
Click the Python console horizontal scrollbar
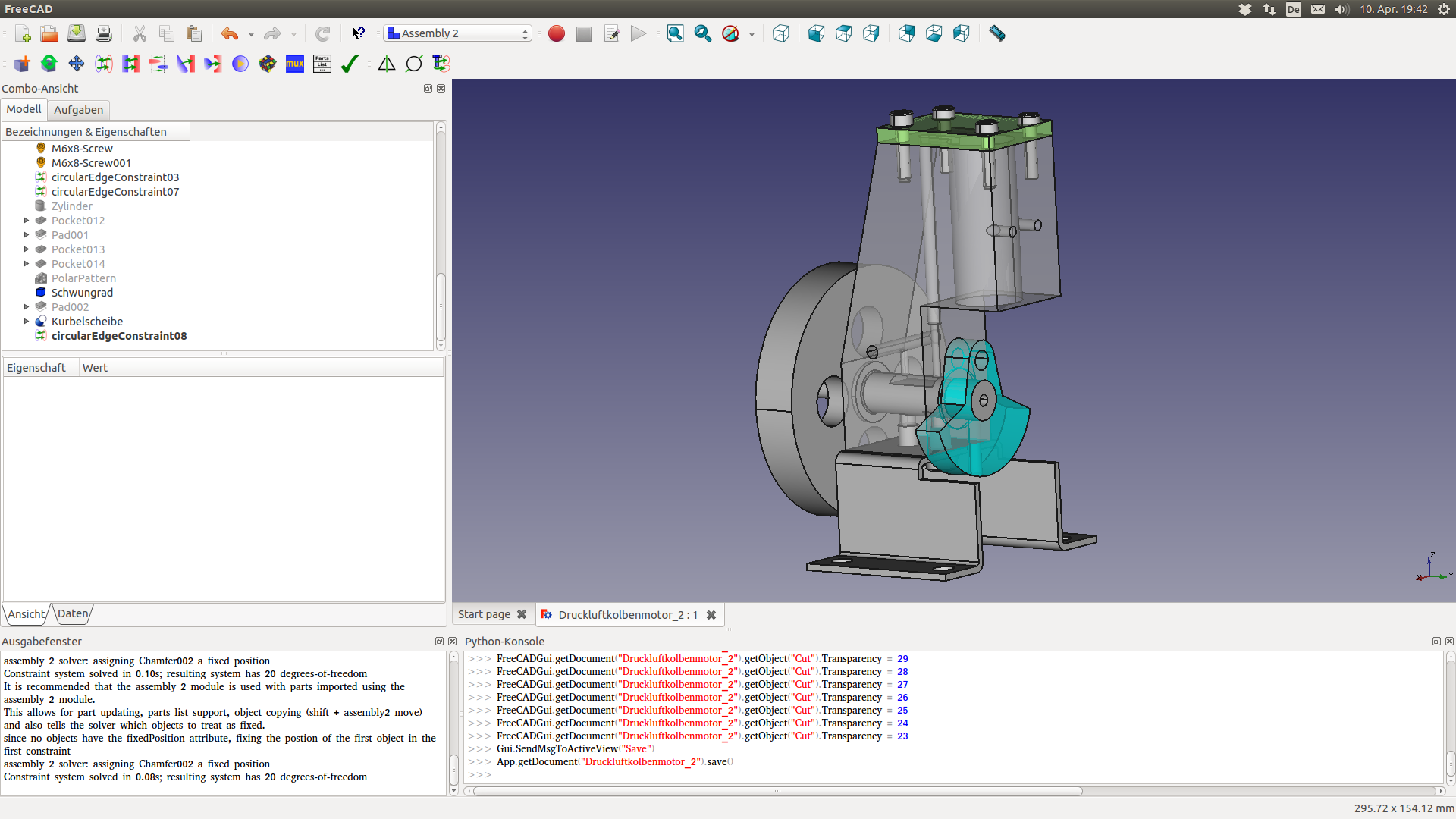point(777,791)
